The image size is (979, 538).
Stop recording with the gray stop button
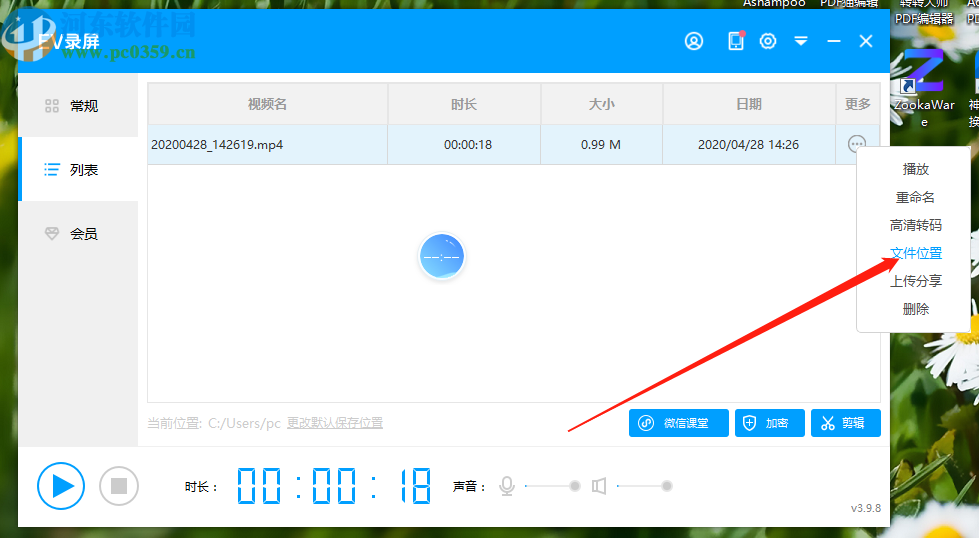[x=119, y=486]
